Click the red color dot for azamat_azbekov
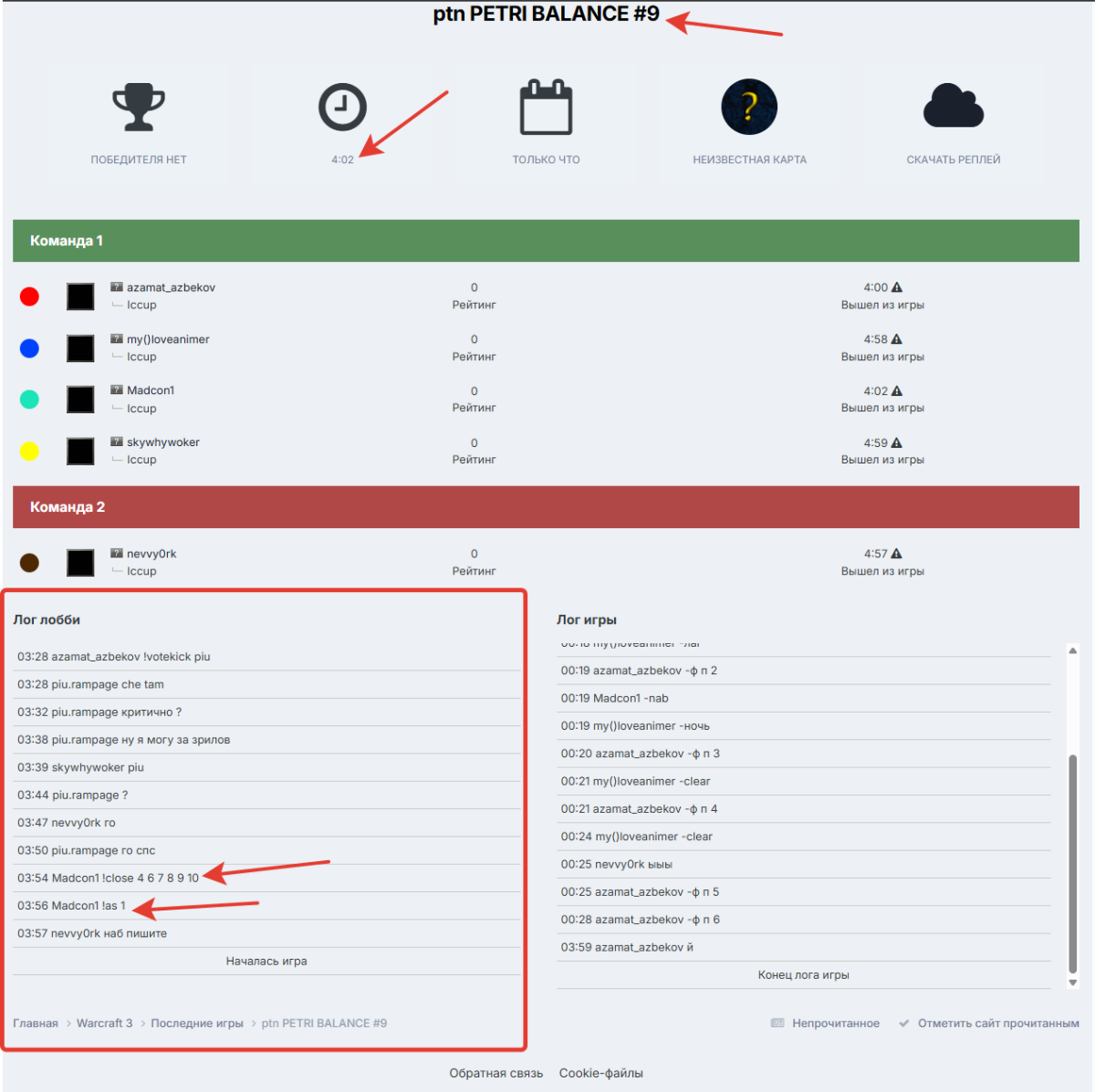Viewport: 1095px width, 1092px height. (29, 296)
